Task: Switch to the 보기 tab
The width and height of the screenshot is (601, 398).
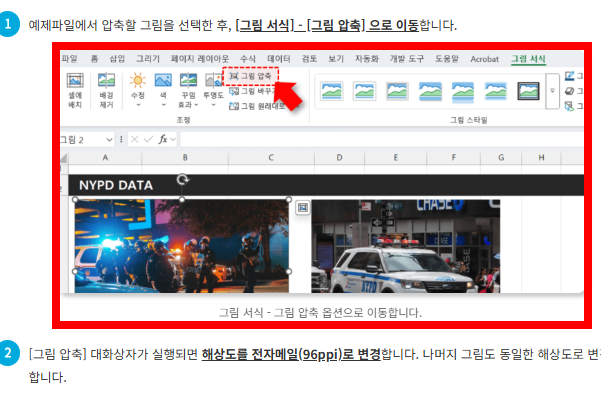Action: click(336, 59)
